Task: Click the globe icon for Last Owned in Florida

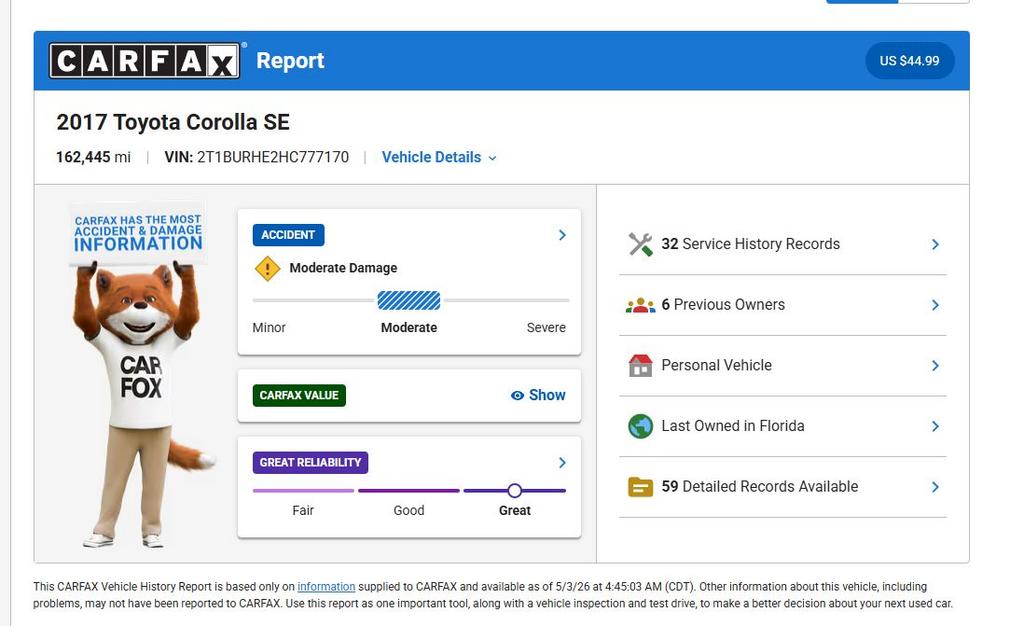Action: [640, 426]
